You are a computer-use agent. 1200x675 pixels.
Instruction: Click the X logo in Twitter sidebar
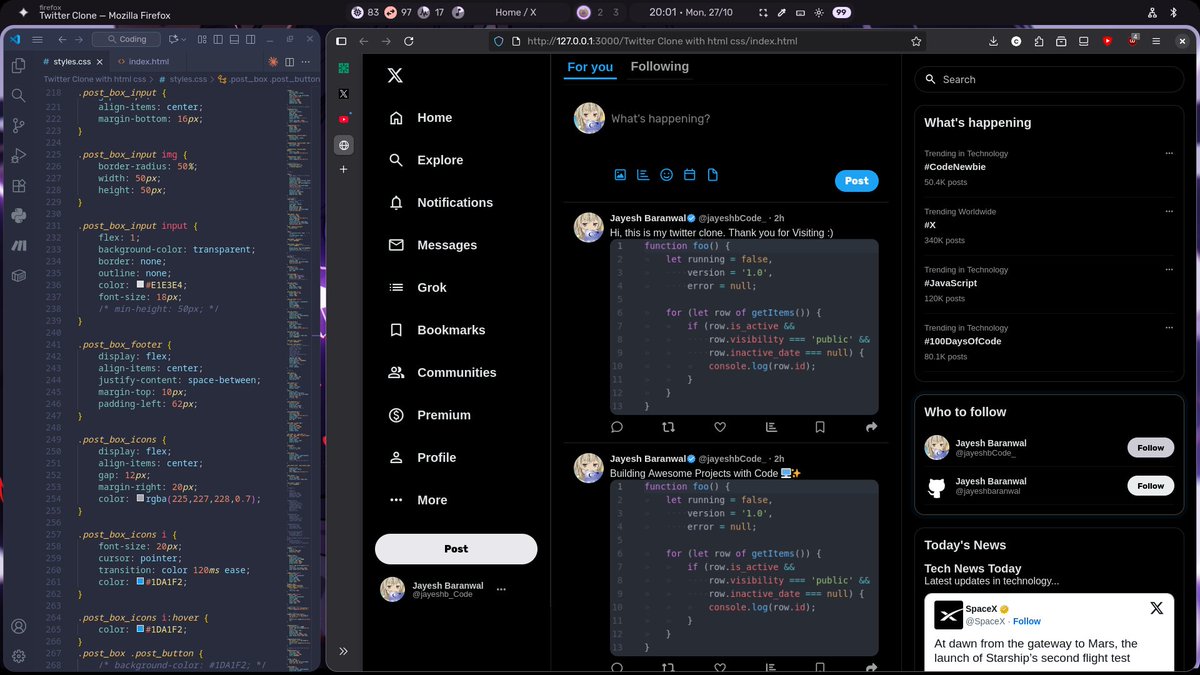coord(395,75)
